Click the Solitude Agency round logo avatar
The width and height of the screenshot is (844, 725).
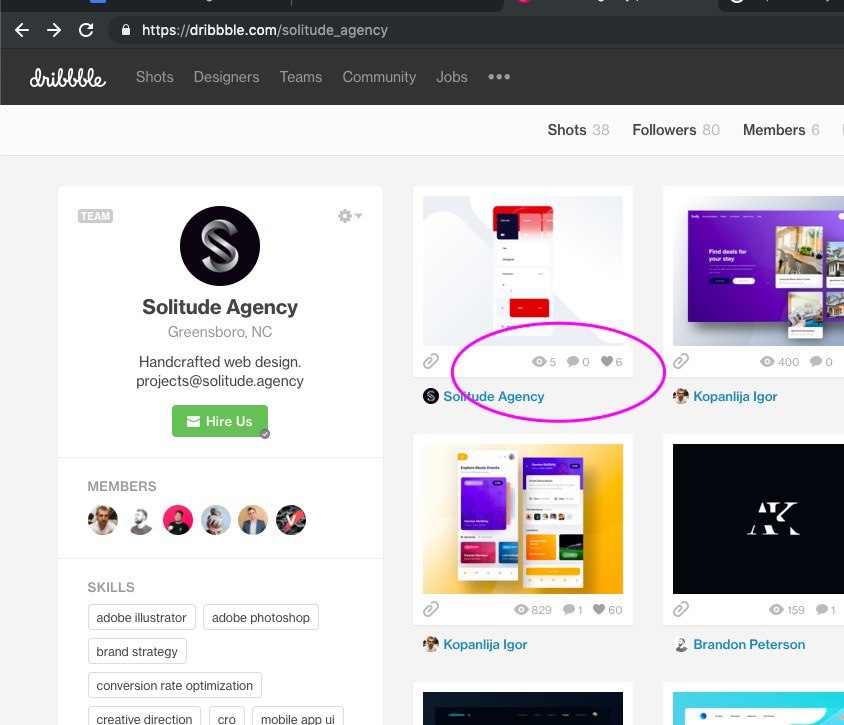pyautogui.click(x=220, y=246)
